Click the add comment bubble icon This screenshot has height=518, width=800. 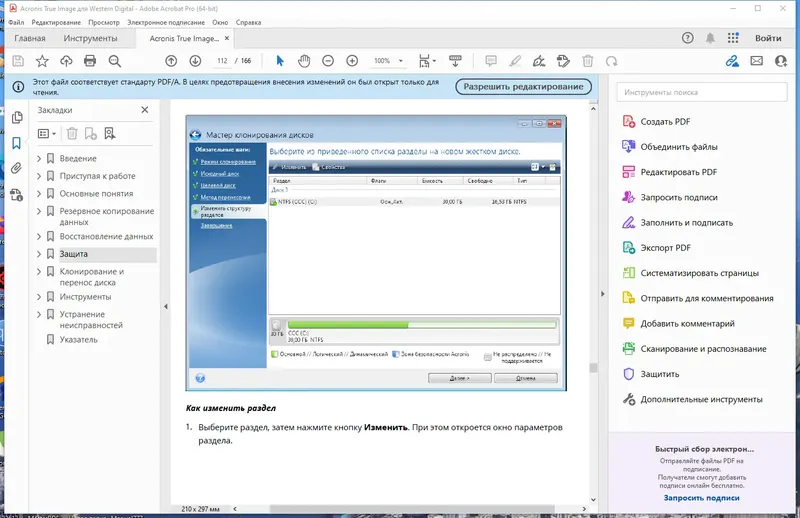(x=491, y=61)
